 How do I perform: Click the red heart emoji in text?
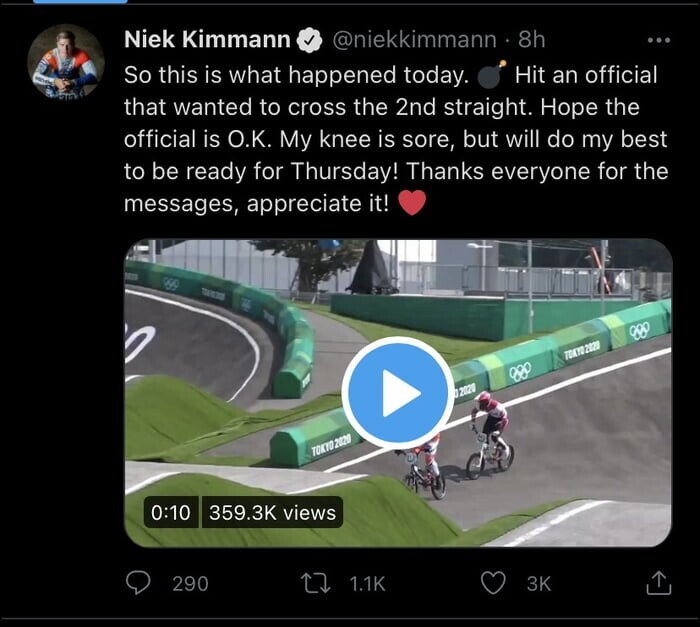coord(412,203)
